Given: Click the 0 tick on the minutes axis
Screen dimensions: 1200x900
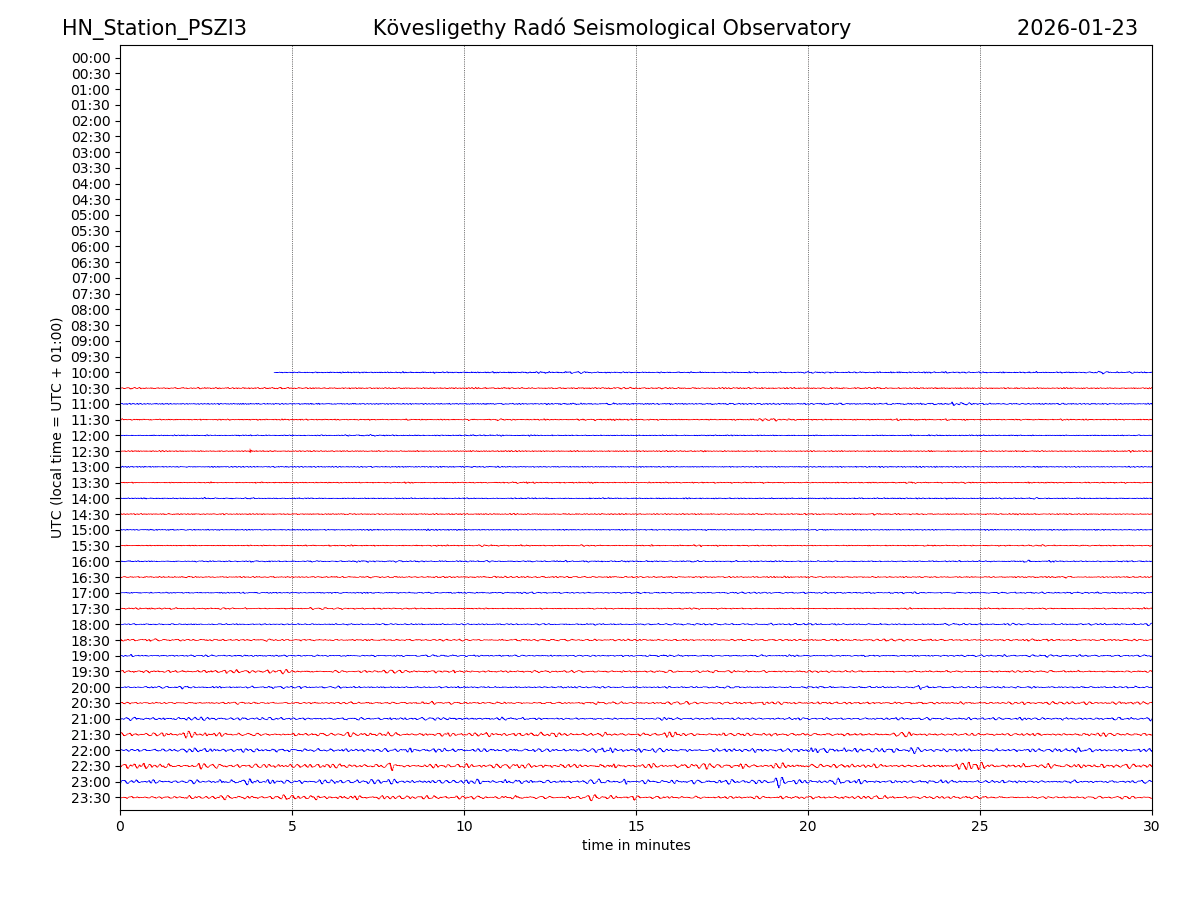Looking at the screenshot, I should [x=120, y=826].
